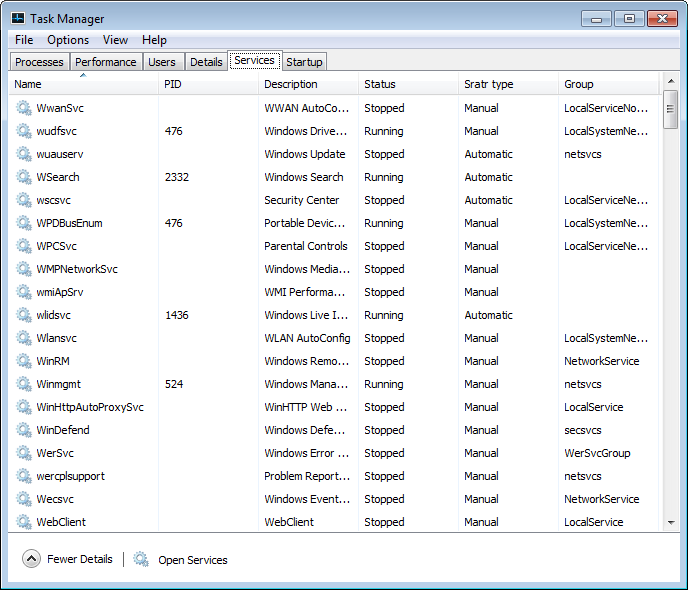Image resolution: width=688 pixels, height=590 pixels.
Task: Select the WinHttpAutoProxySvc service name
Action: tap(90, 407)
